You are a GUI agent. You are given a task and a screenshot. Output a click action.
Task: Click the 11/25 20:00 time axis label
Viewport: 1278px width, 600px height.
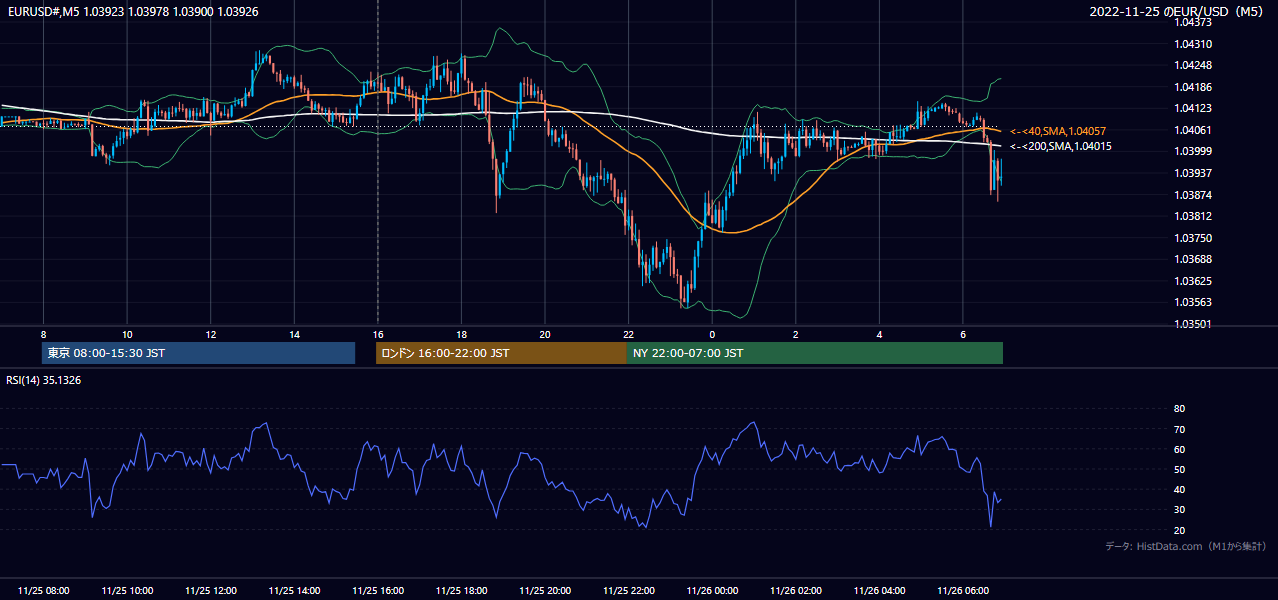point(545,591)
